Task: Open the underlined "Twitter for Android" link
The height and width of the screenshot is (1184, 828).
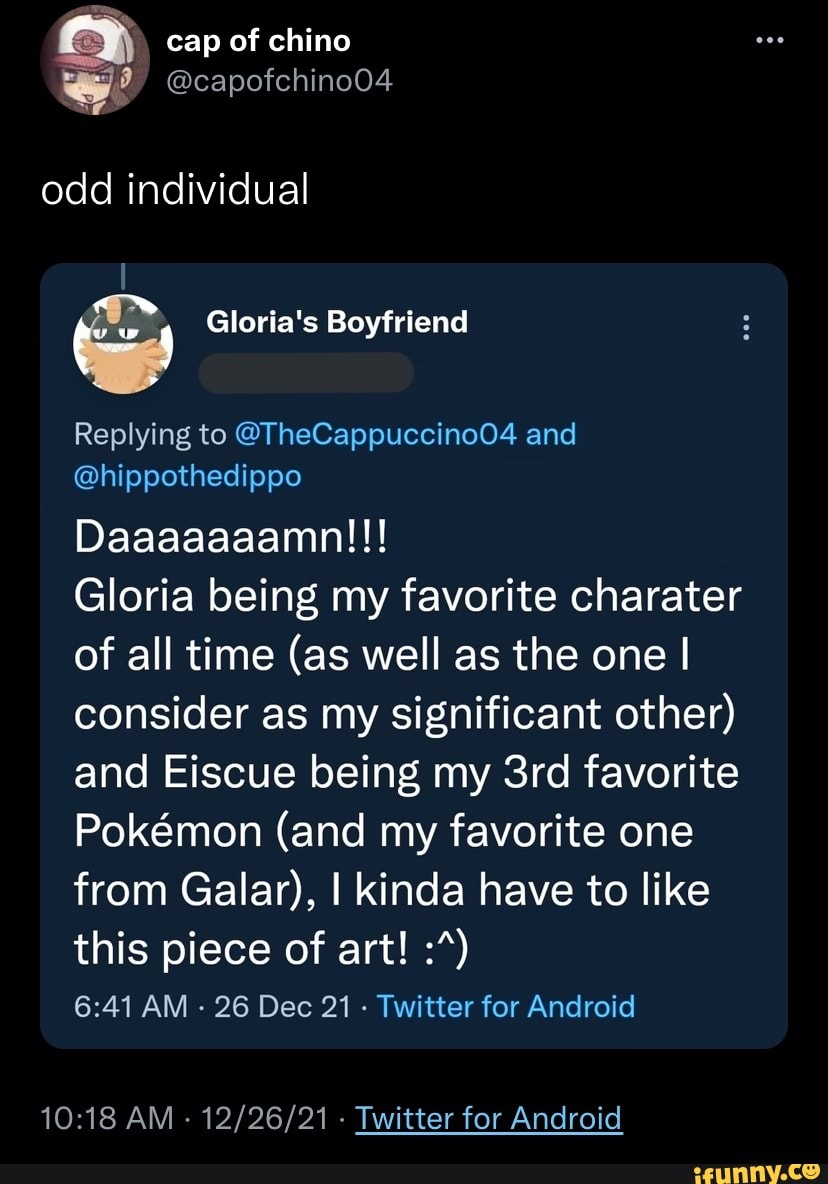Action: pos(489,1117)
